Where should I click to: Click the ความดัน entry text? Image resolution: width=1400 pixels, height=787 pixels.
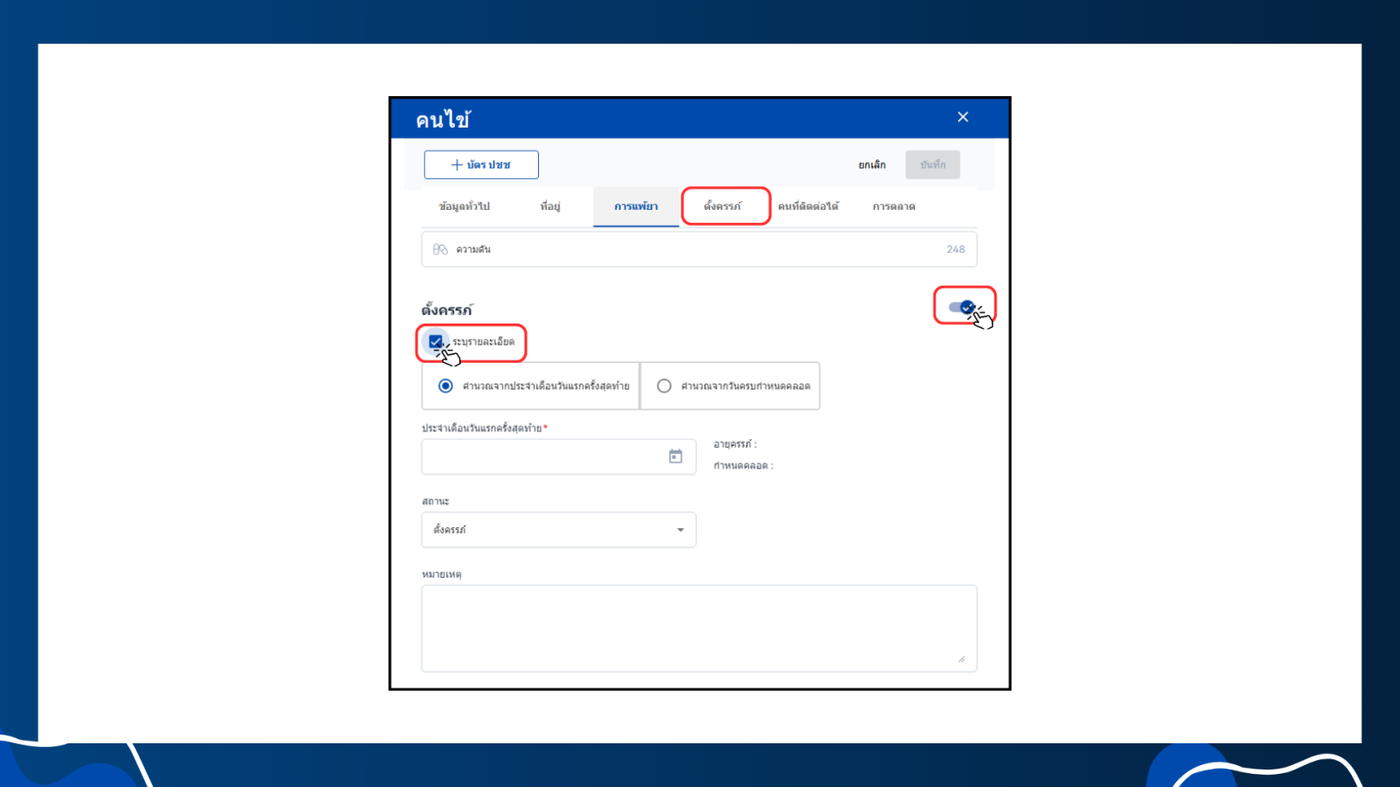tap(473, 250)
